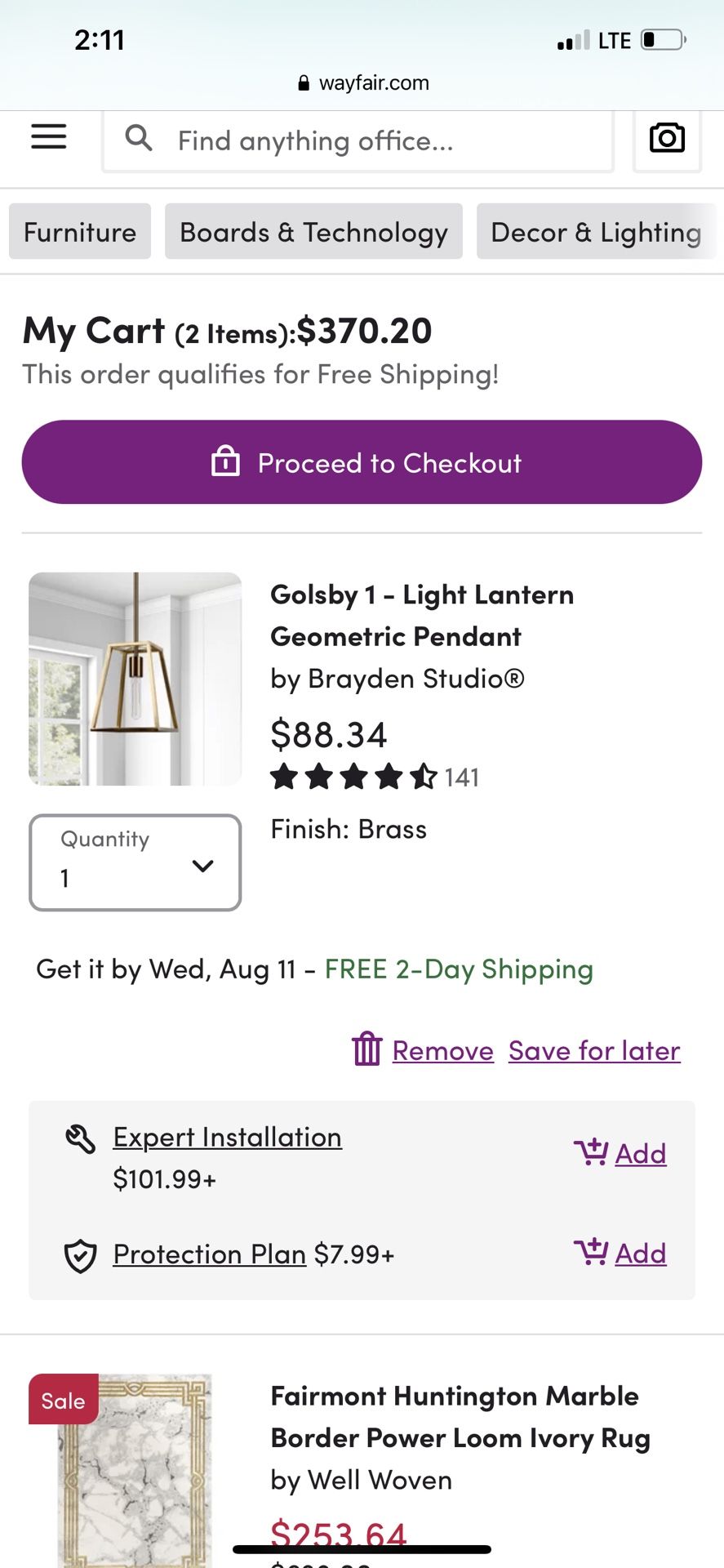The image size is (724, 1568).
Task: Click the Remove link for the pendant
Action: pos(443,1051)
